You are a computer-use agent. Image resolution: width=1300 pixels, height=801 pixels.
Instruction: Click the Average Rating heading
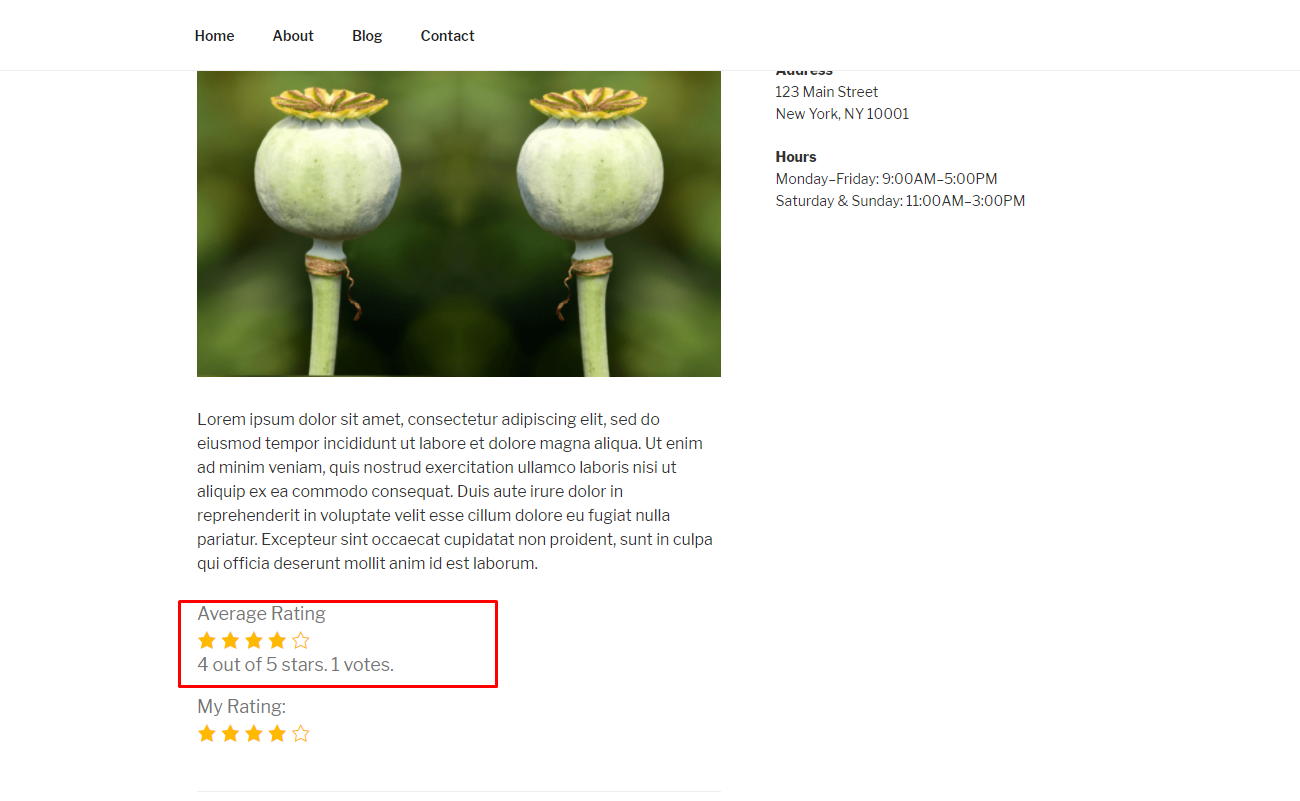tap(261, 614)
